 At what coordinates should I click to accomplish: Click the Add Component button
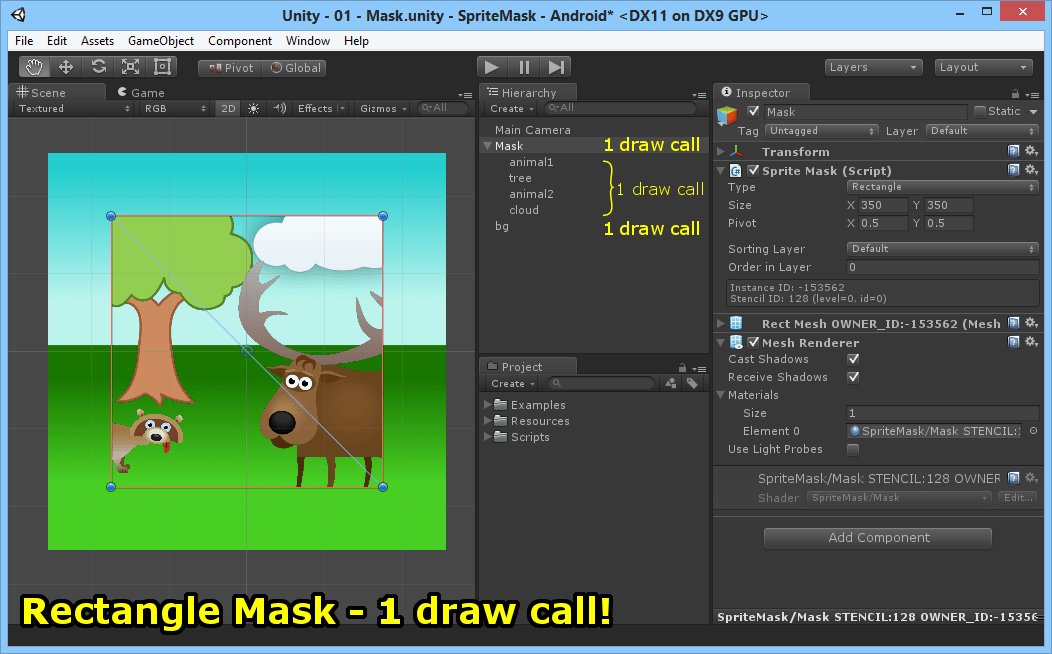pyautogui.click(x=877, y=538)
